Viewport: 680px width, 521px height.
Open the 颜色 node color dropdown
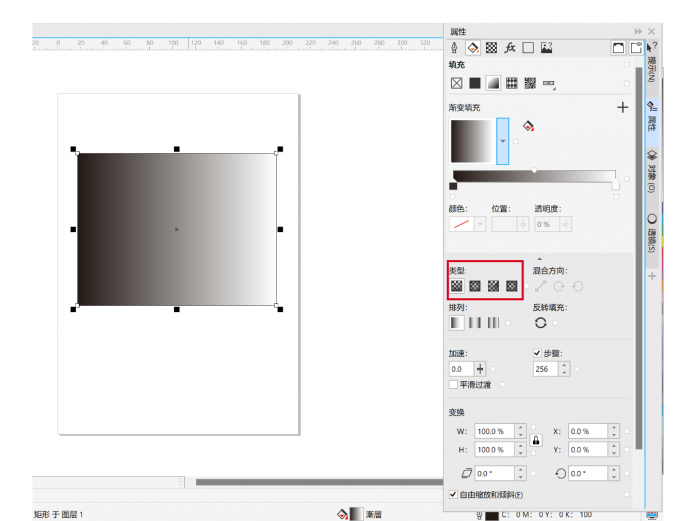480,224
